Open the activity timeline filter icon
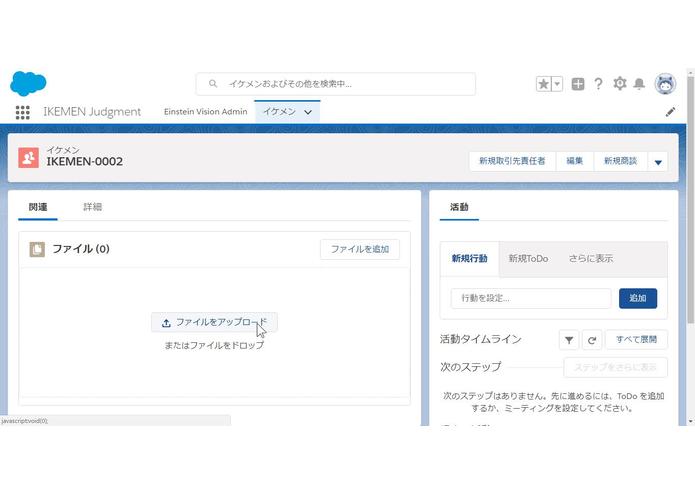This screenshot has width=695, height=494. [x=569, y=340]
